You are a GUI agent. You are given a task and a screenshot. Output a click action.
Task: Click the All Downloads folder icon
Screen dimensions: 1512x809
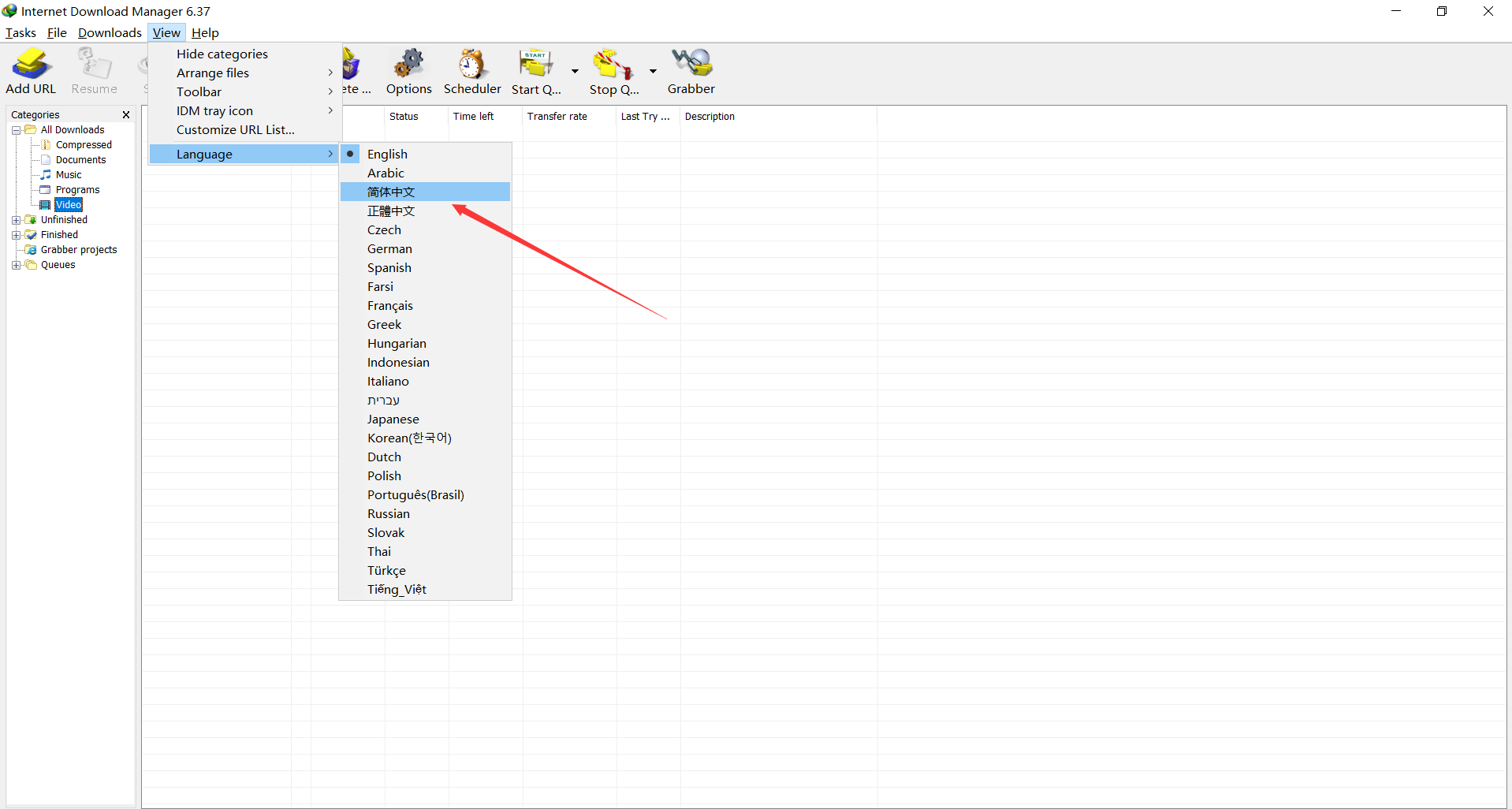(31, 130)
